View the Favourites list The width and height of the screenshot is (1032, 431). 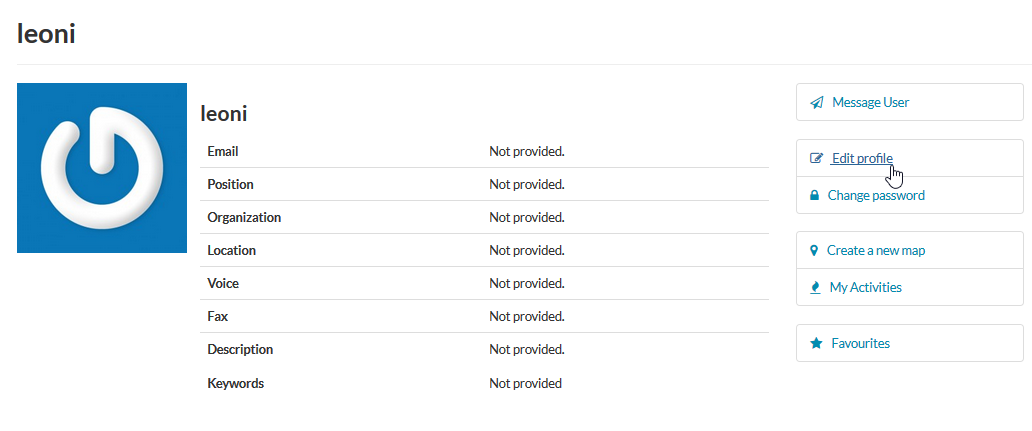click(860, 343)
